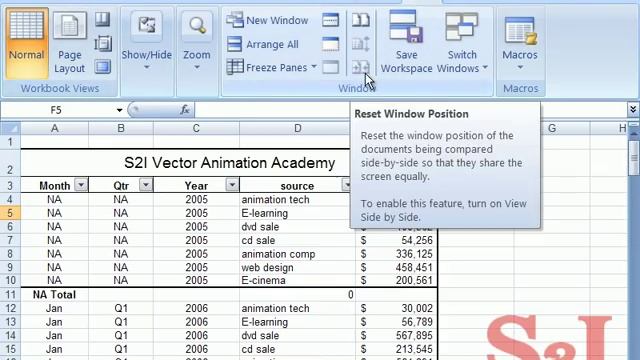Open Page Break Preview icon
The height and width of the screenshot is (360, 640).
click(102, 19)
